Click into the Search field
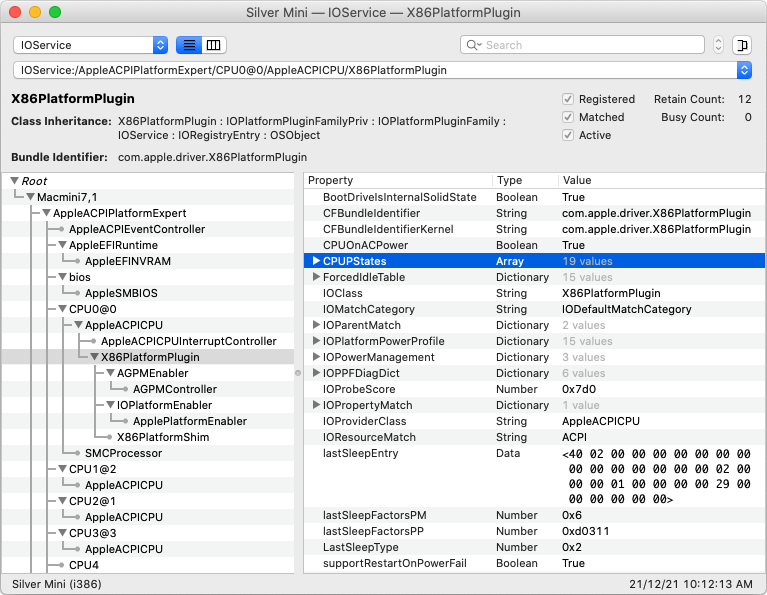The height and width of the screenshot is (595, 767). point(582,45)
